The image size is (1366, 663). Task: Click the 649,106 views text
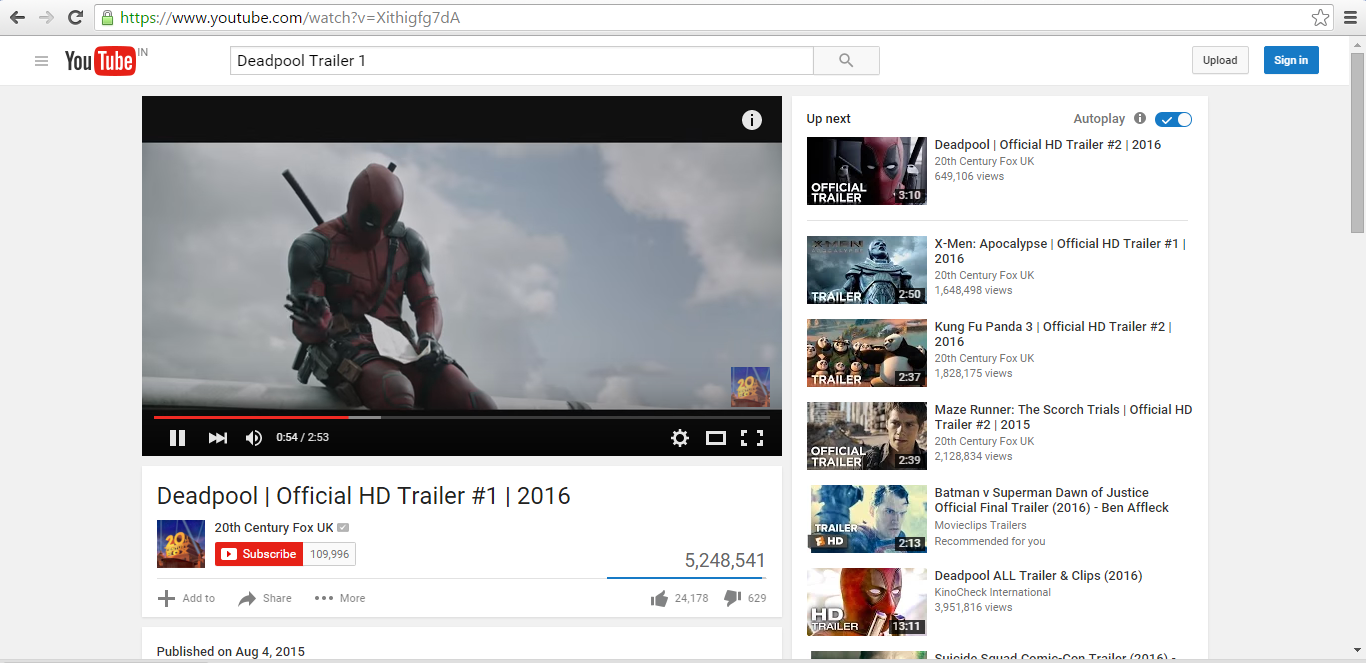(x=969, y=176)
